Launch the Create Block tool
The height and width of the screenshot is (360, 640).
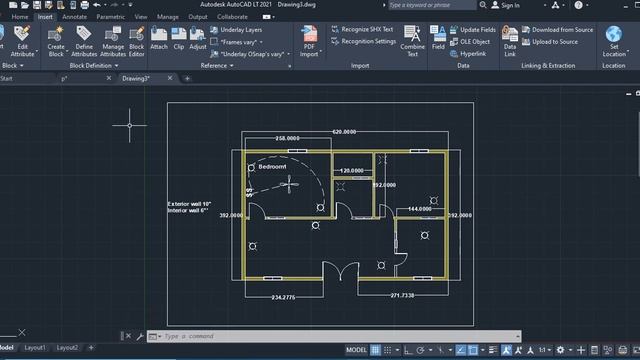(x=56, y=41)
